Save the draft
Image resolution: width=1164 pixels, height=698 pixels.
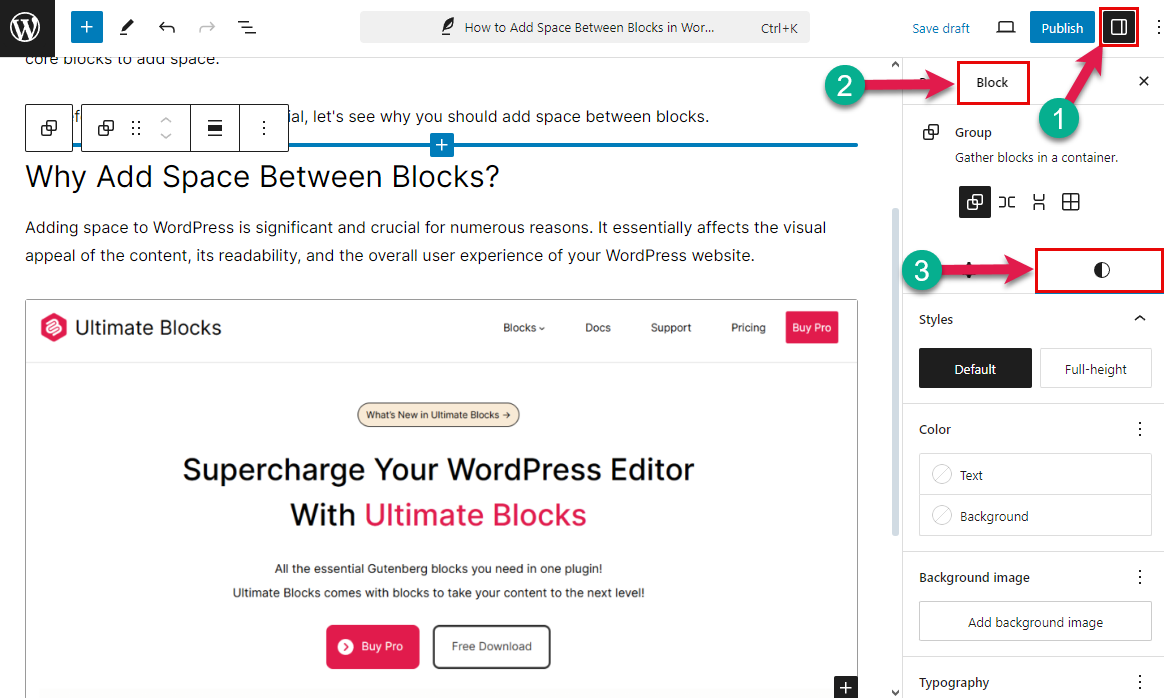(940, 28)
